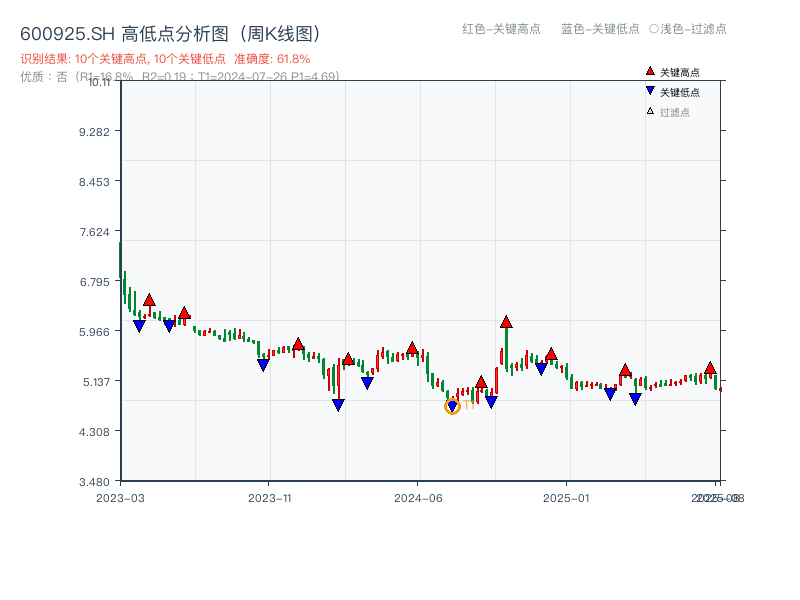Toggle the 关键低点 legend label
800x600 pixels.
coord(680,92)
